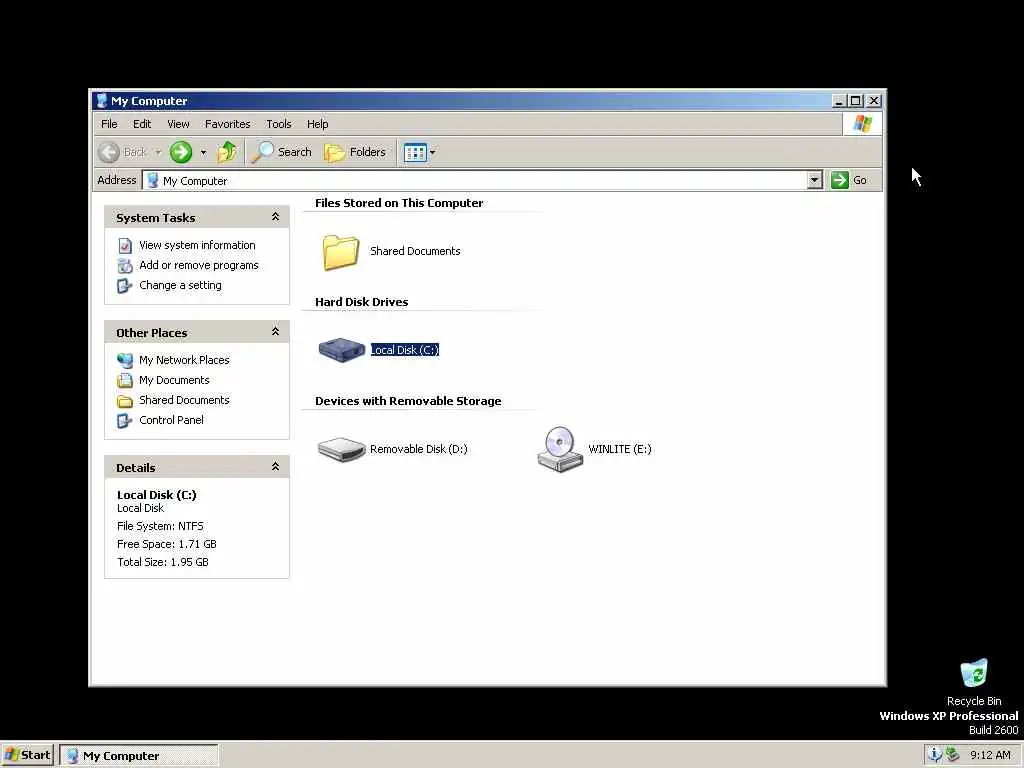
Task: Click the green Forward arrow icon
Action: [181, 152]
